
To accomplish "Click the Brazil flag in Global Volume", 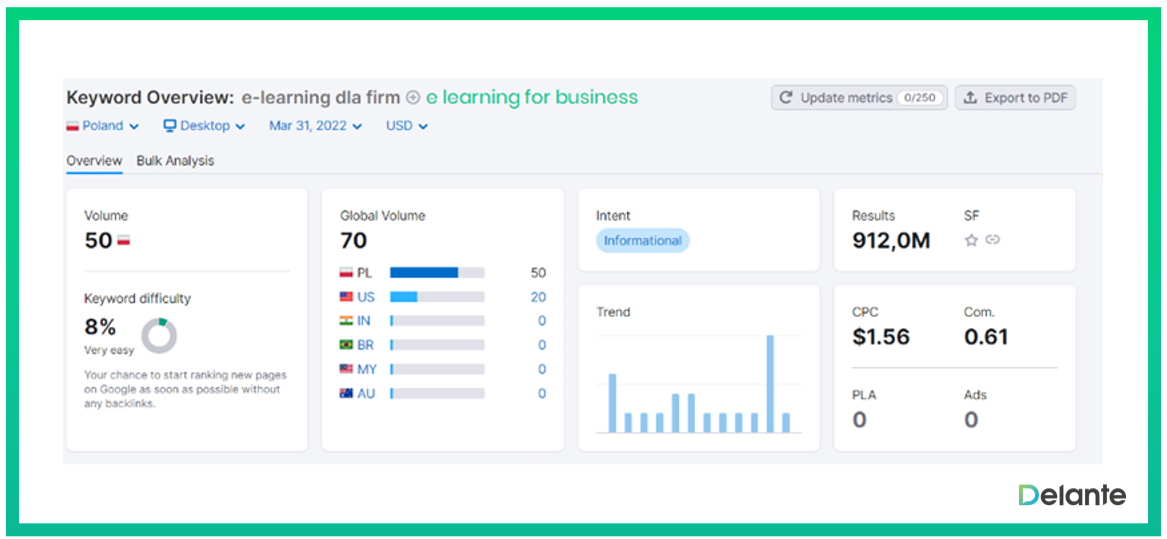I will [x=347, y=345].
